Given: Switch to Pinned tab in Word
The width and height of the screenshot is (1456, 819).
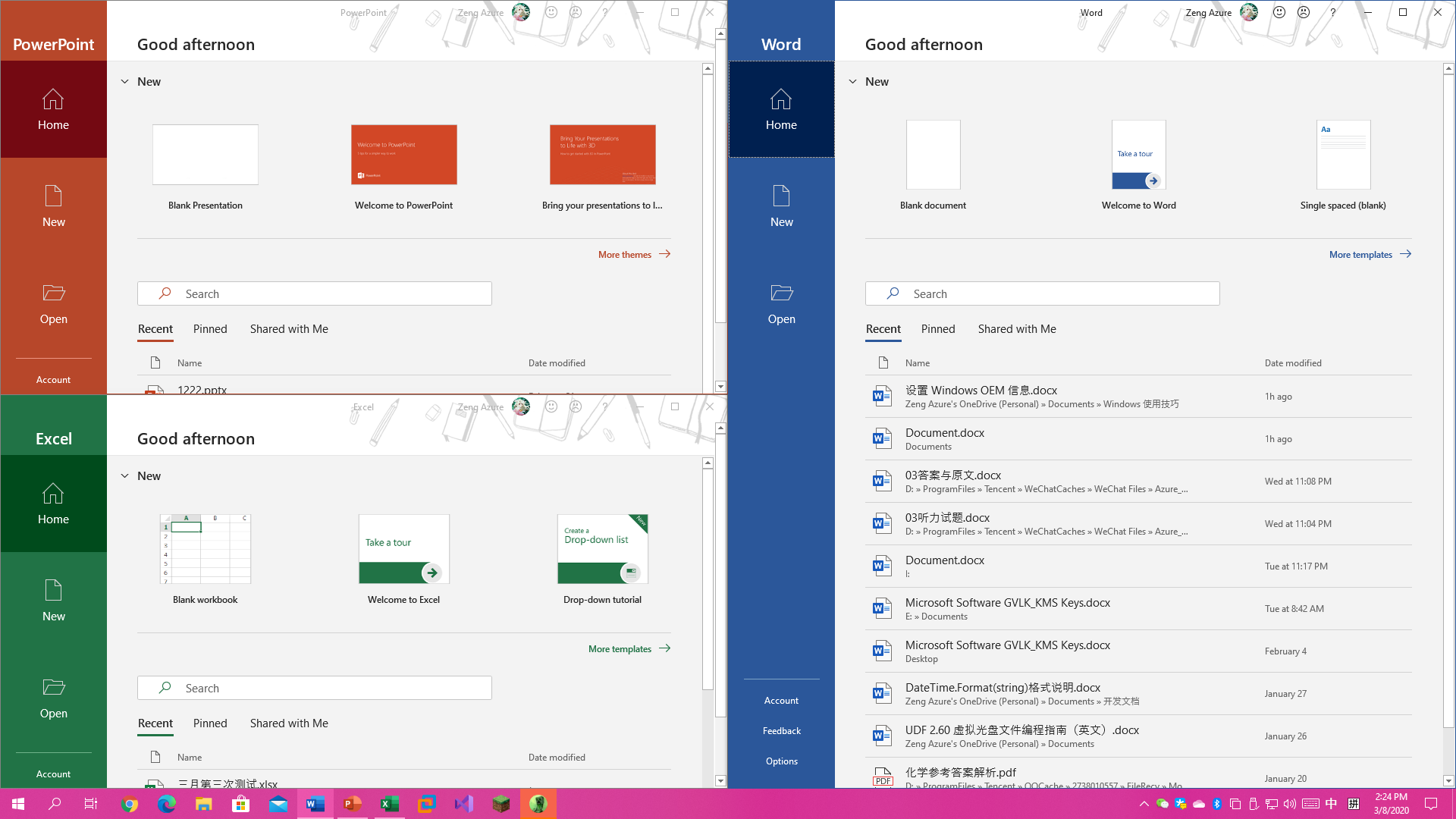Looking at the screenshot, I should point(938,329).
